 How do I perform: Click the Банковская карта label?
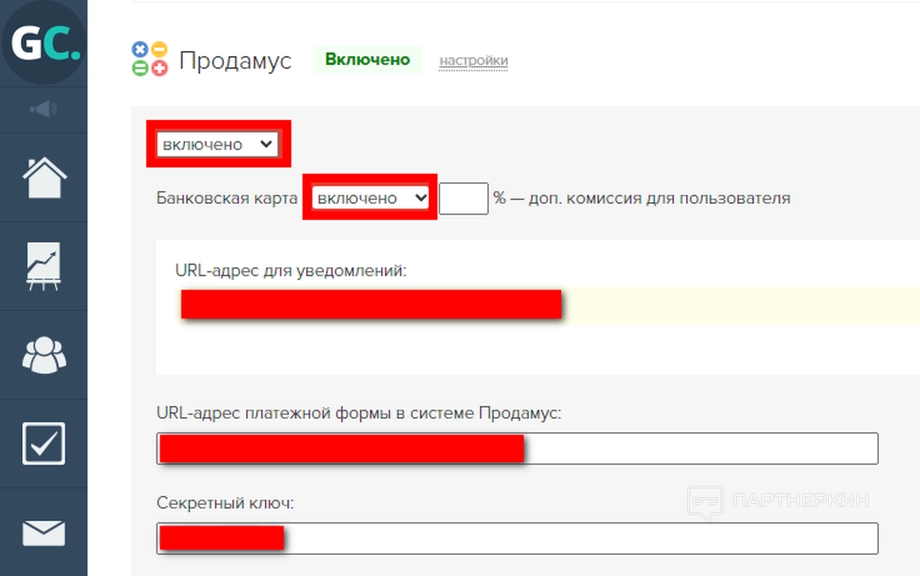click(x=227, y=198)
